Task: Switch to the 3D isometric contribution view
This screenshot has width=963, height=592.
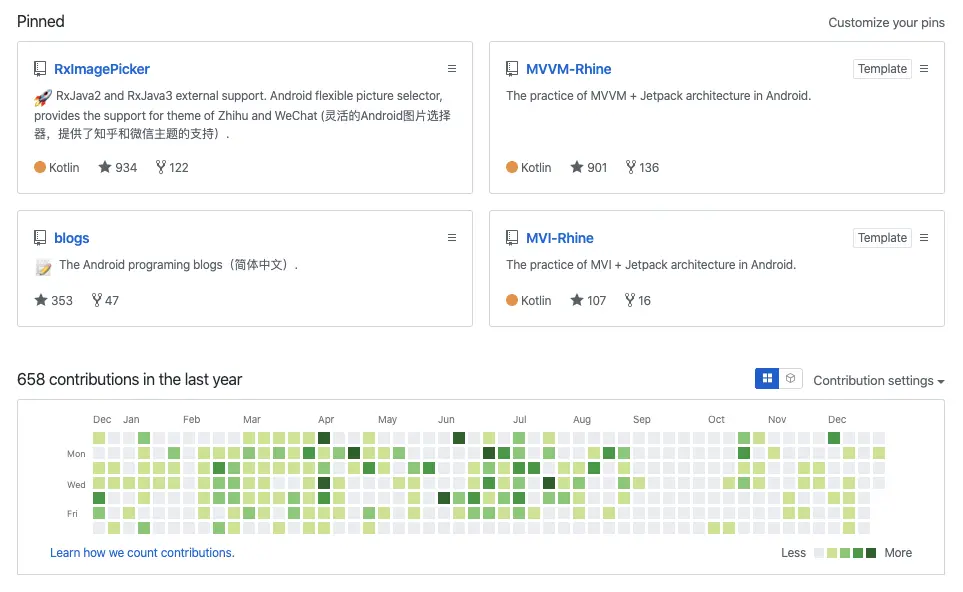Action: point(790,379)
